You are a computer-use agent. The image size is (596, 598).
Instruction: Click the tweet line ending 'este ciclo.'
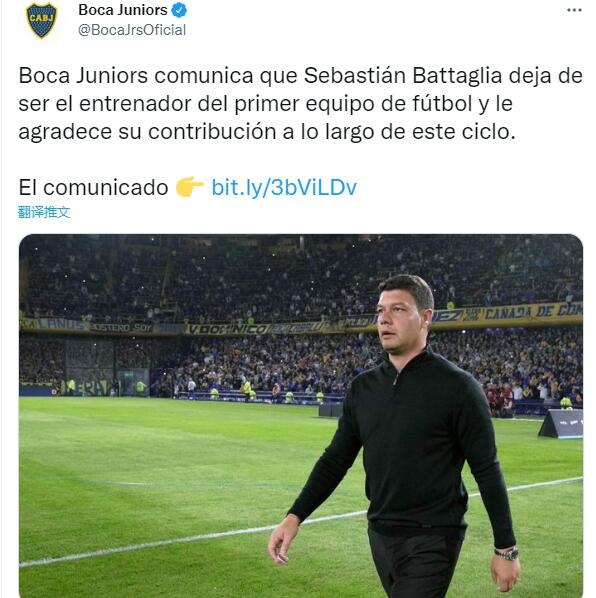(x=267, y=132)
